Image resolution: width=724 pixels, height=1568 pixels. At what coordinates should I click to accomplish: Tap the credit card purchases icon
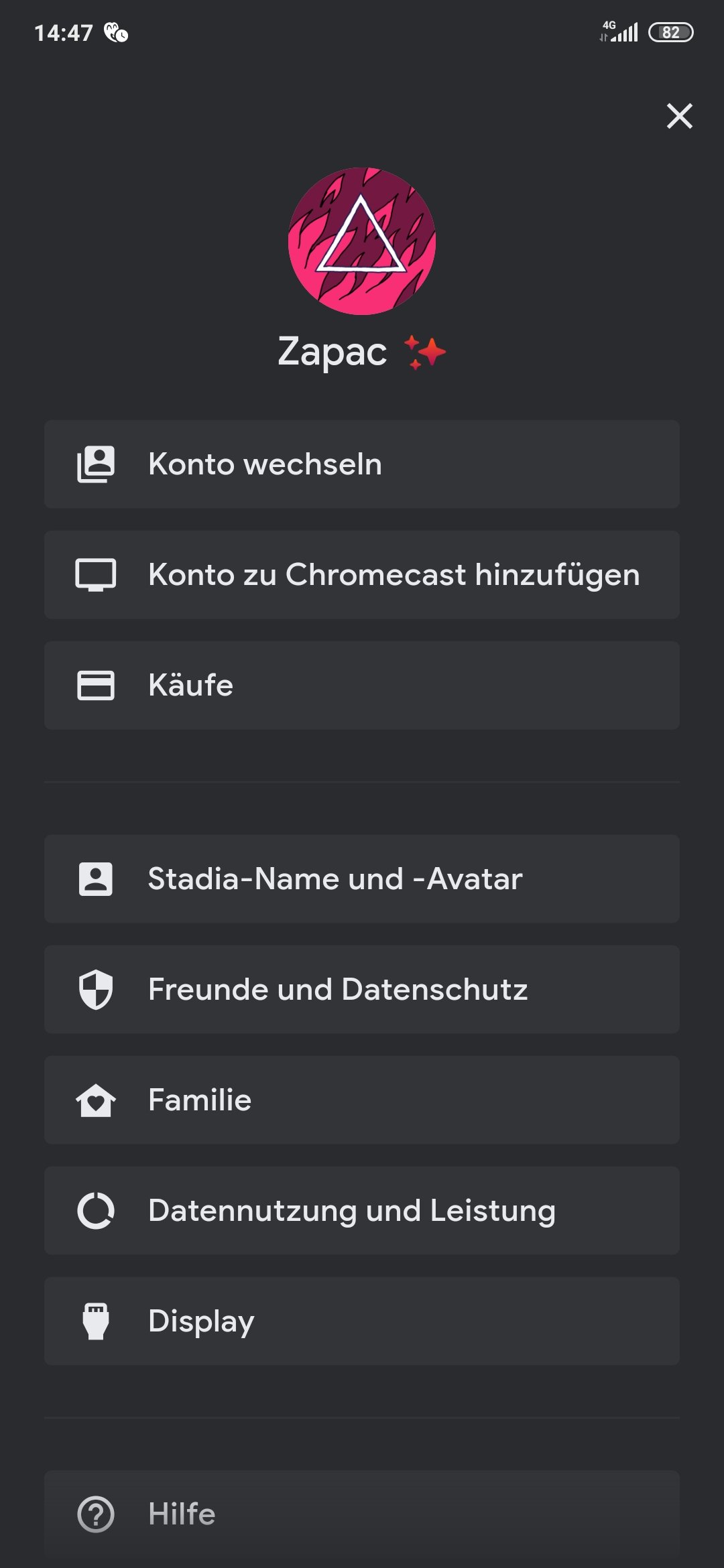click(x=96, y=685)
